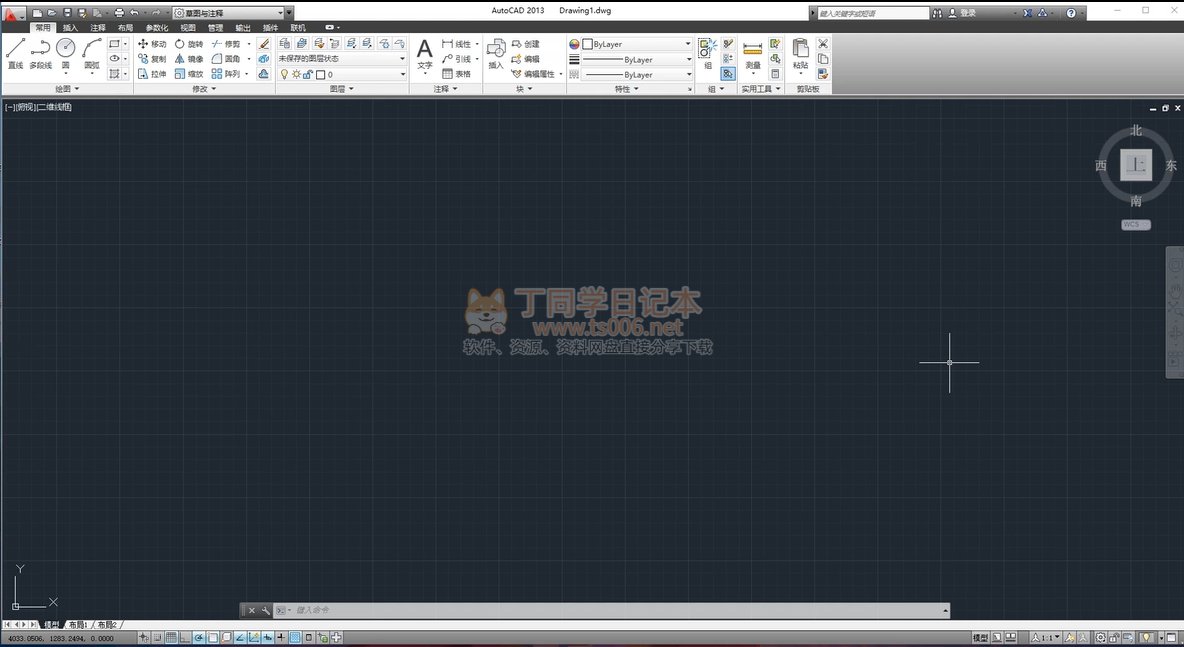Click the 组 (Group) icon
This screenshot has width=1184, height=647.
point(708,53)
